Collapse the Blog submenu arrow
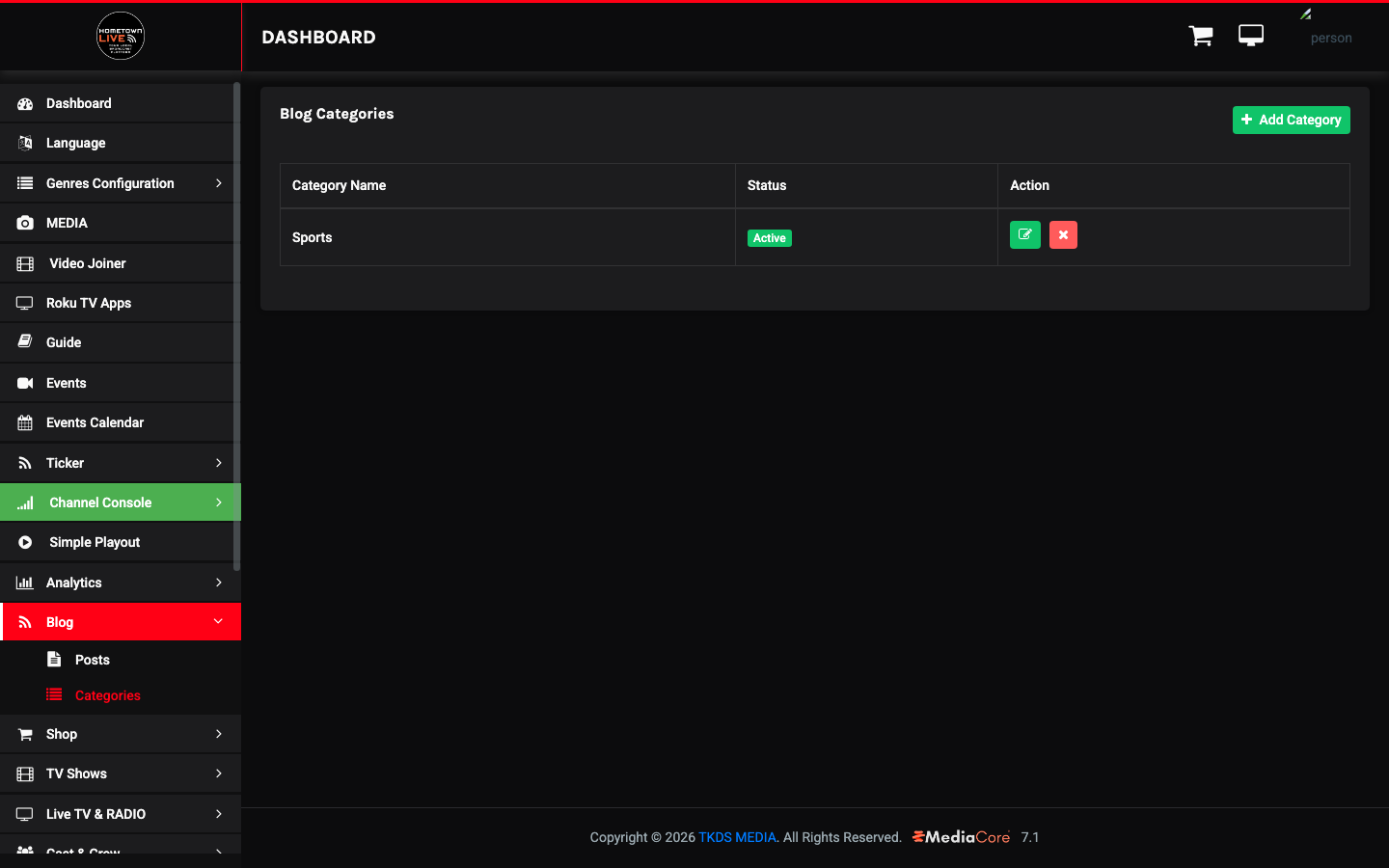 click(218, 622)
